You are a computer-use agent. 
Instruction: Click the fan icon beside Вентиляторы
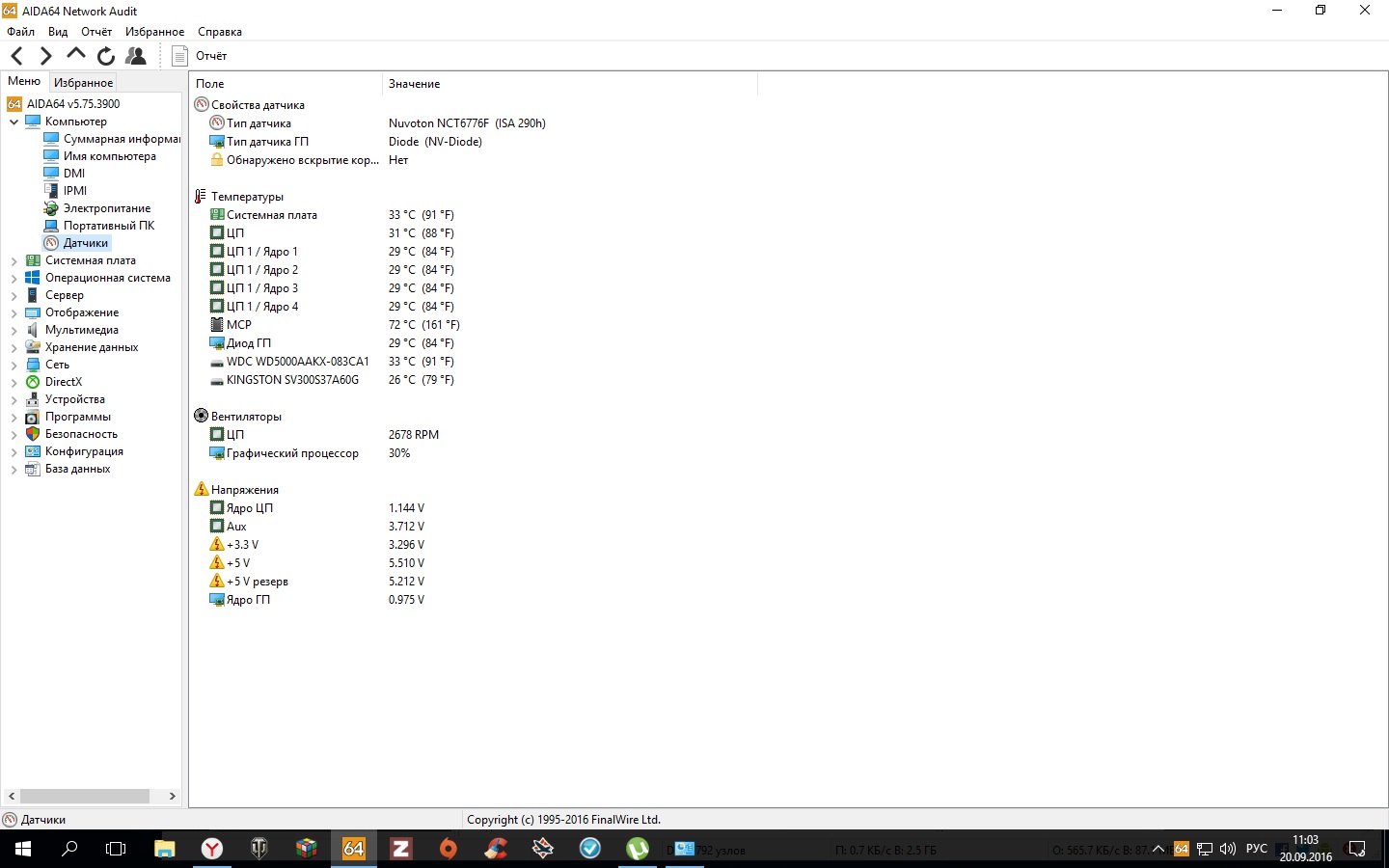pyautogui.click(x=201, y=416)
